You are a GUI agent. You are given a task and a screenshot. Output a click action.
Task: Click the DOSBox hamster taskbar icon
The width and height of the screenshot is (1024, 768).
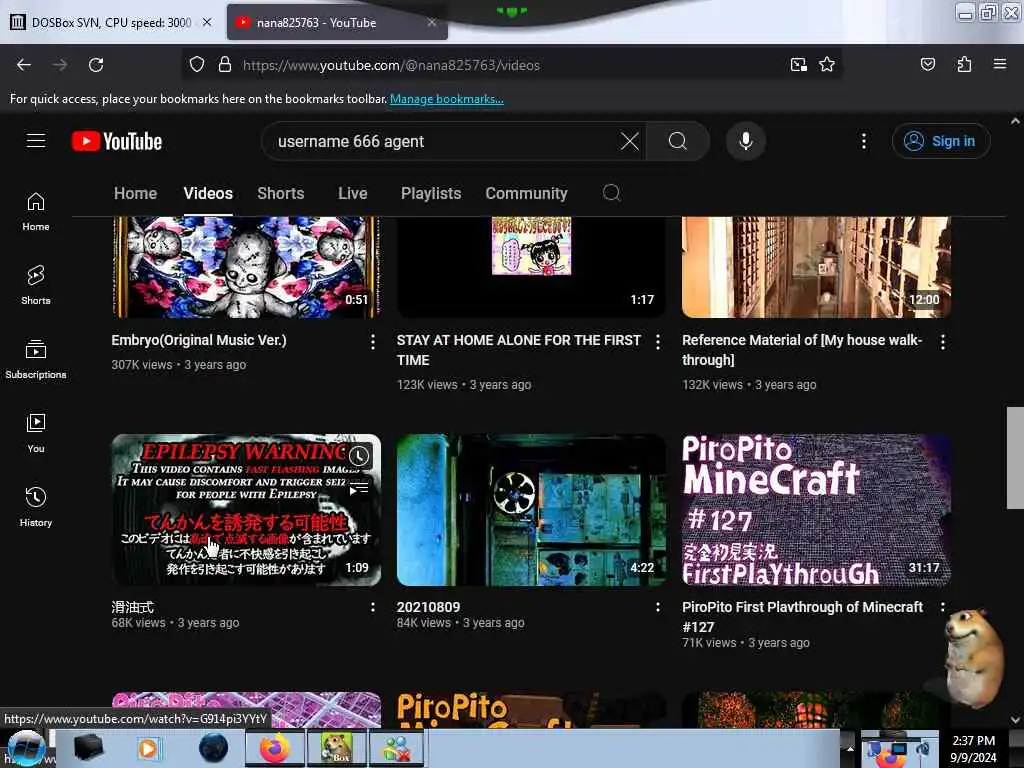(336, 748)
